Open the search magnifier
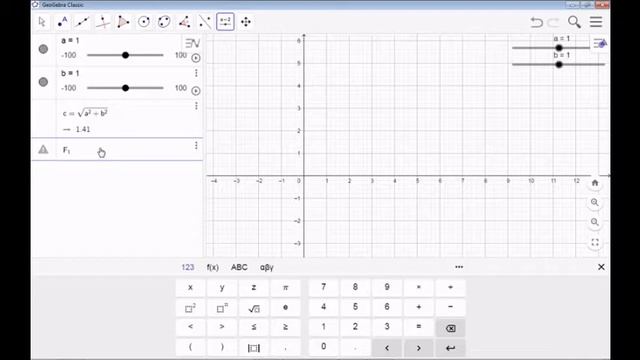The width and height of the screenshot is (640, 360). click(x=574, y=22)
